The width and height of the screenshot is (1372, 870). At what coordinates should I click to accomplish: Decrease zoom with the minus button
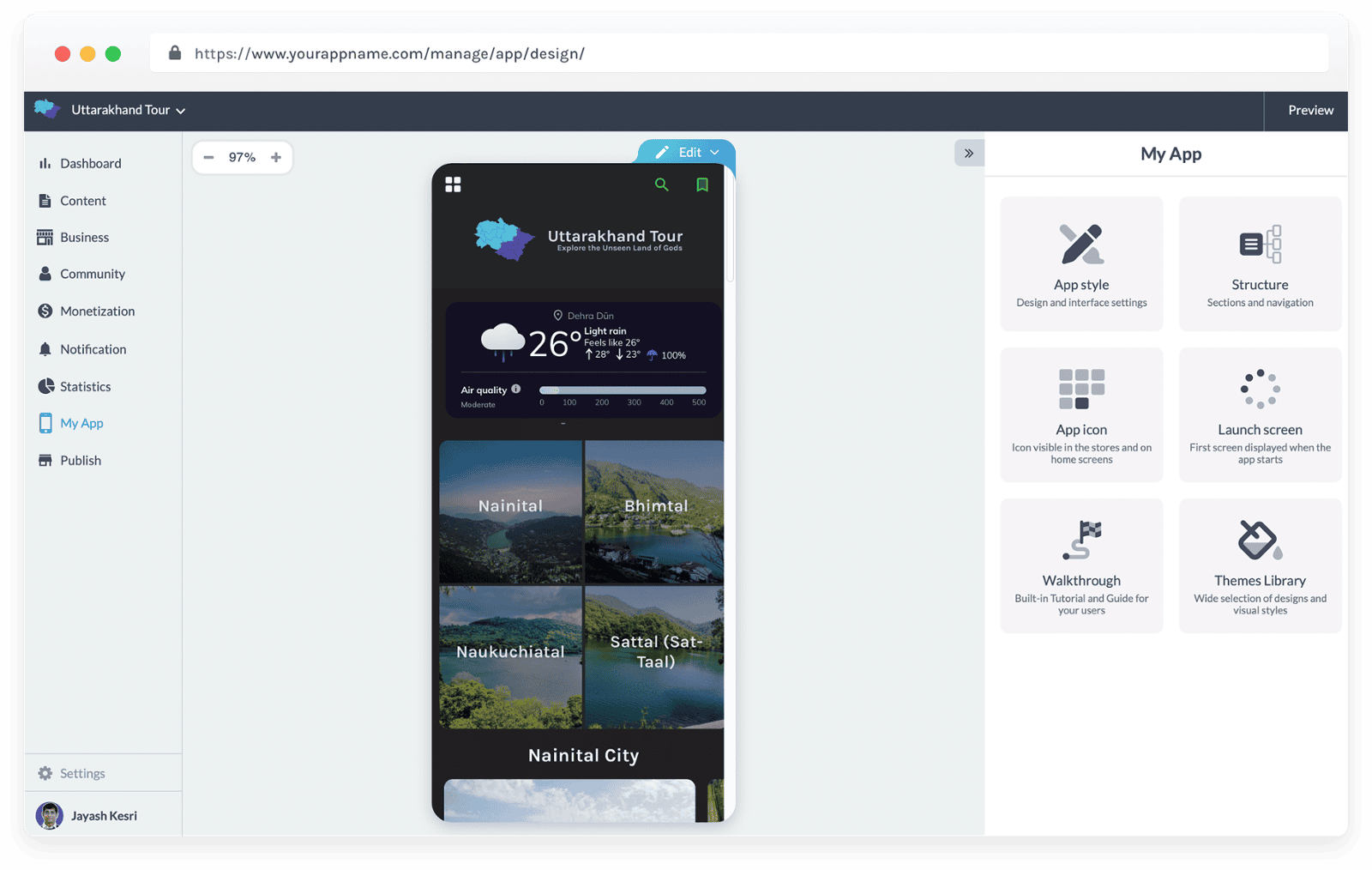(x=208, y=157)
